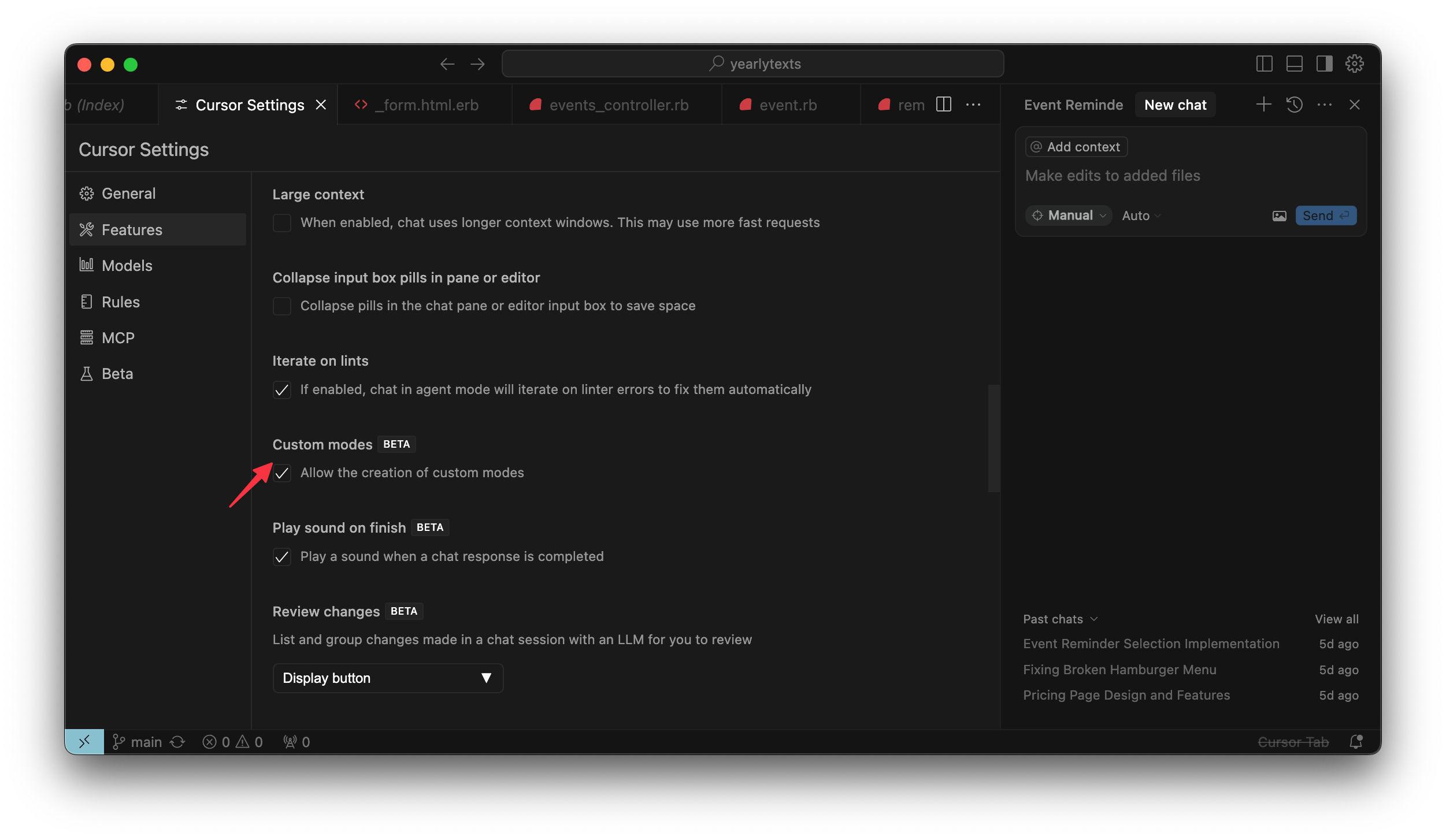The image size is (1446, 840).
Task: Click the Send button
Action: coord(1326,215)
